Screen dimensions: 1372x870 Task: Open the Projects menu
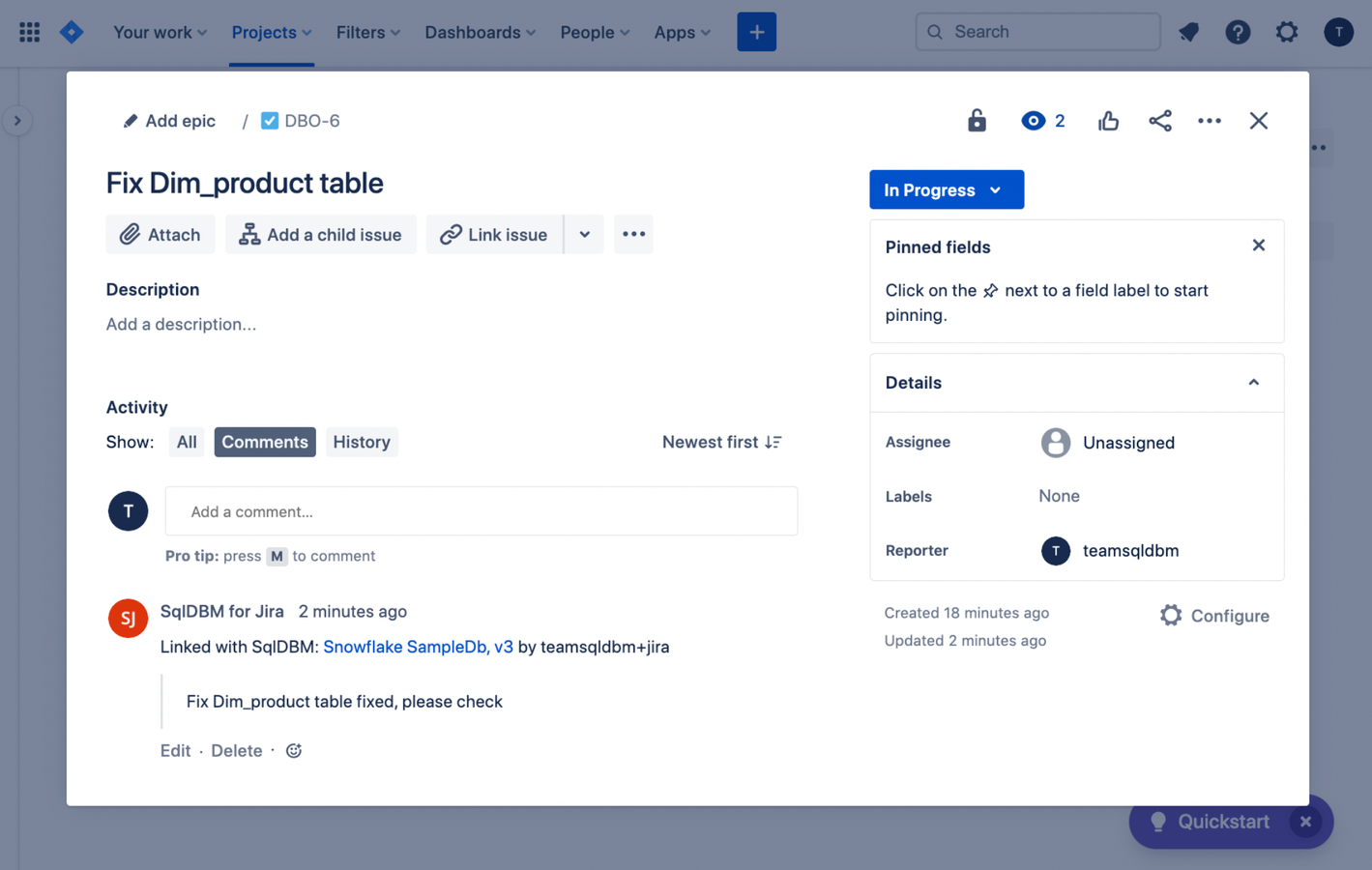(272, 32)
